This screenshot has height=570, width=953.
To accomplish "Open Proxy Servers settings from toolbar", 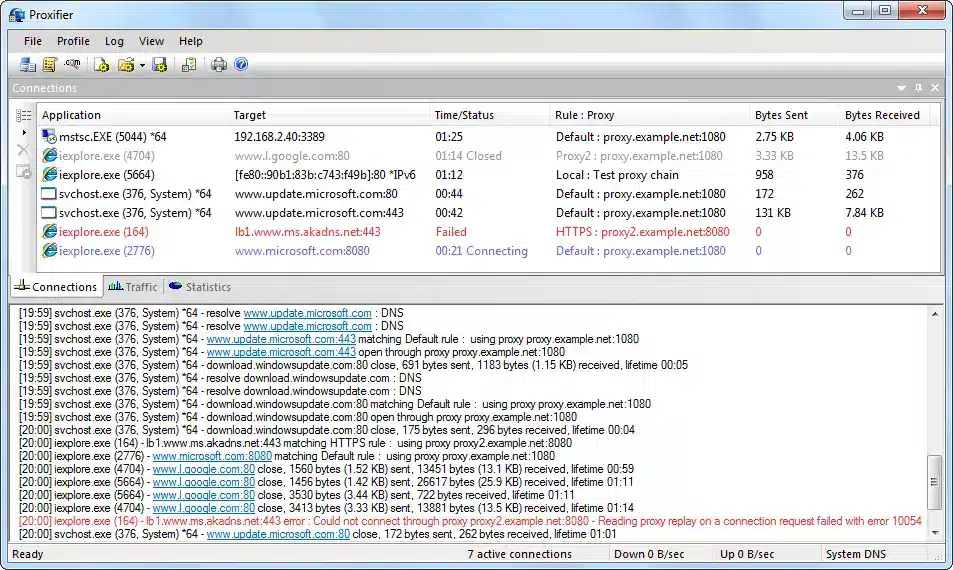I will point(27,65).
